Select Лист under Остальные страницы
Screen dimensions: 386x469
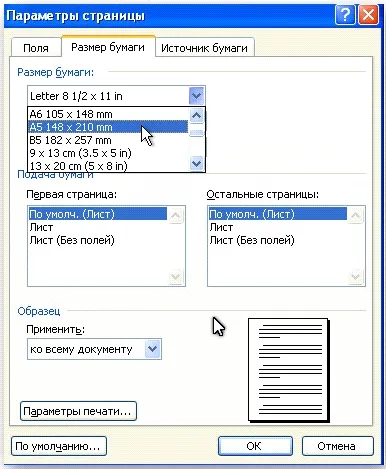point(278,227)
